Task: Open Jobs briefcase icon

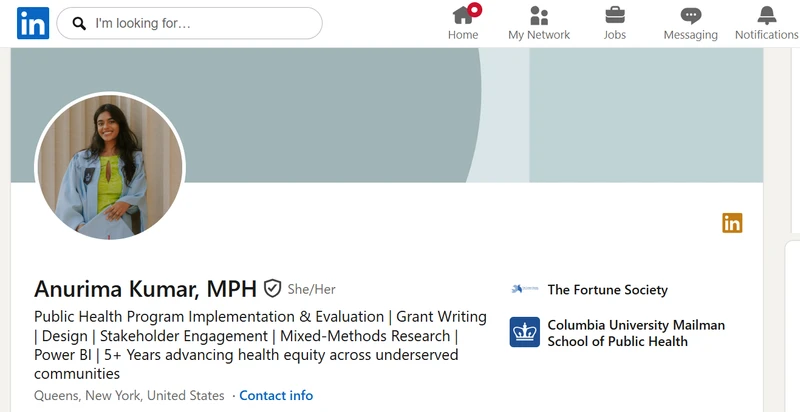Action: click(x=615, y=15)
